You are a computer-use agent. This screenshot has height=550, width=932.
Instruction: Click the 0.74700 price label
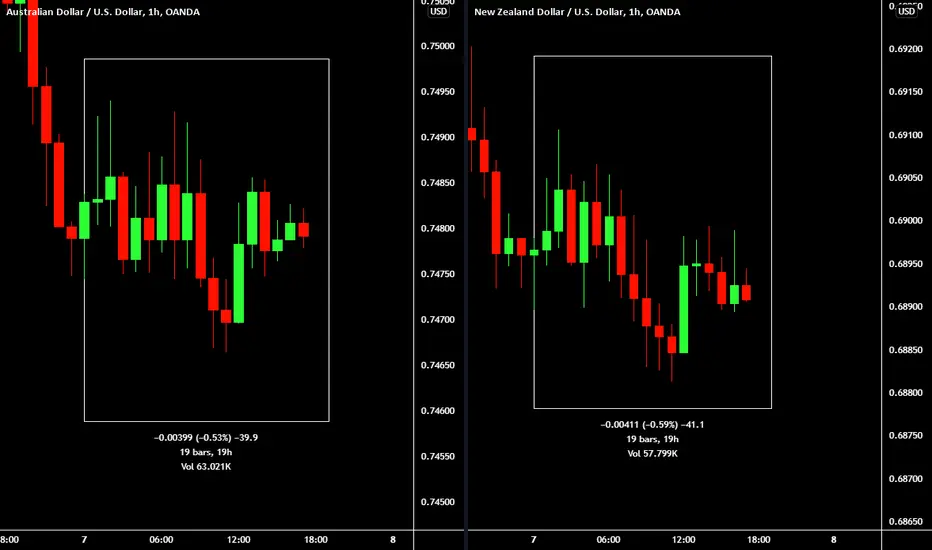[437, 320]
